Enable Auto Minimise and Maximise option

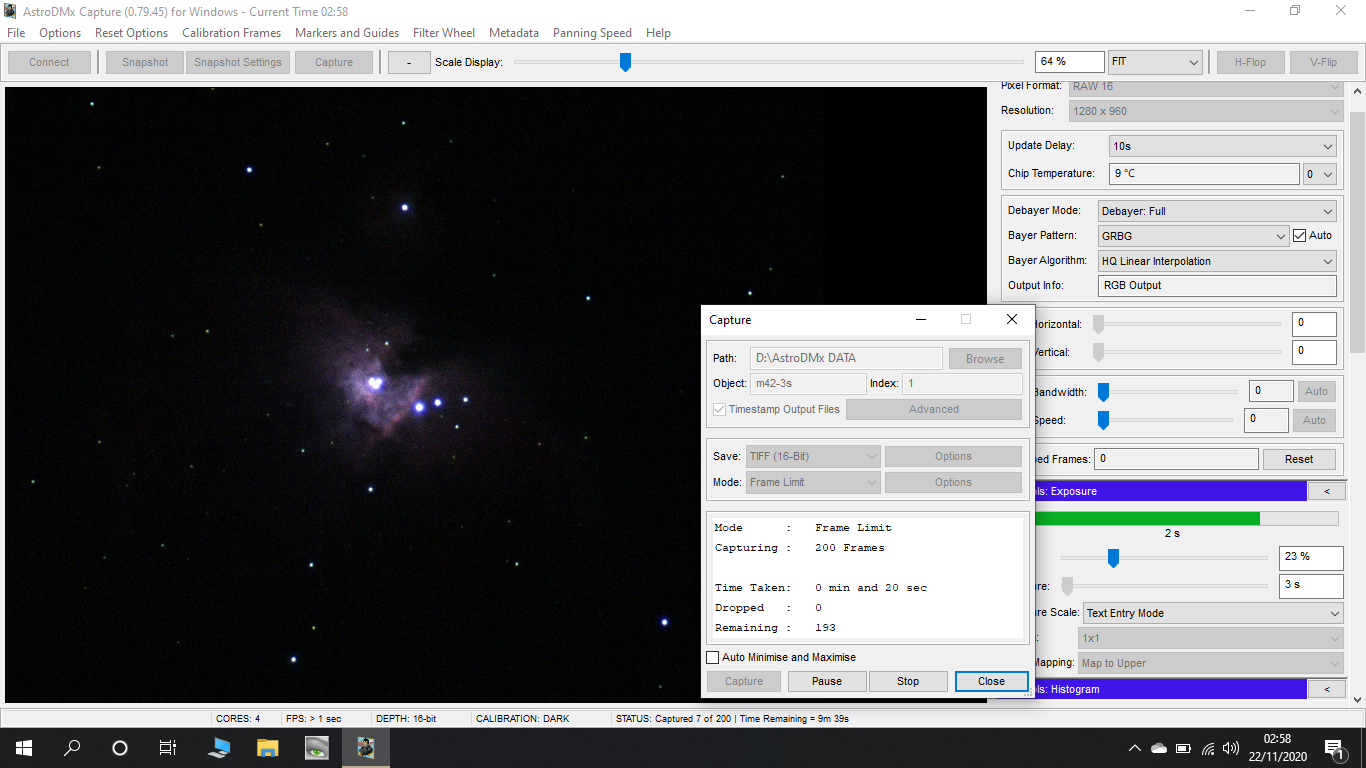(x=714, y=657)
